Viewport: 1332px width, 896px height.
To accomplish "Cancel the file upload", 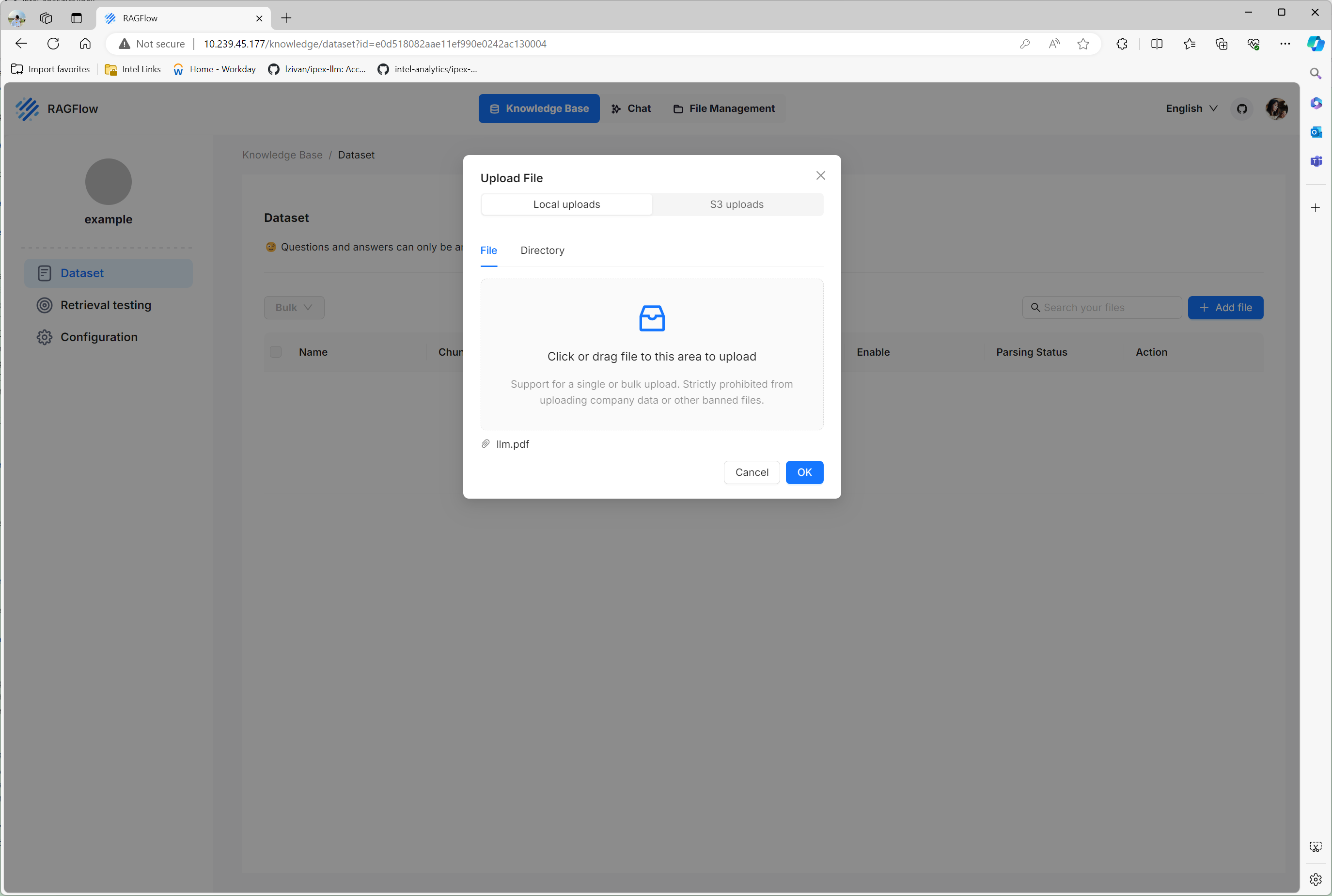I will click(x=752, y=472).
